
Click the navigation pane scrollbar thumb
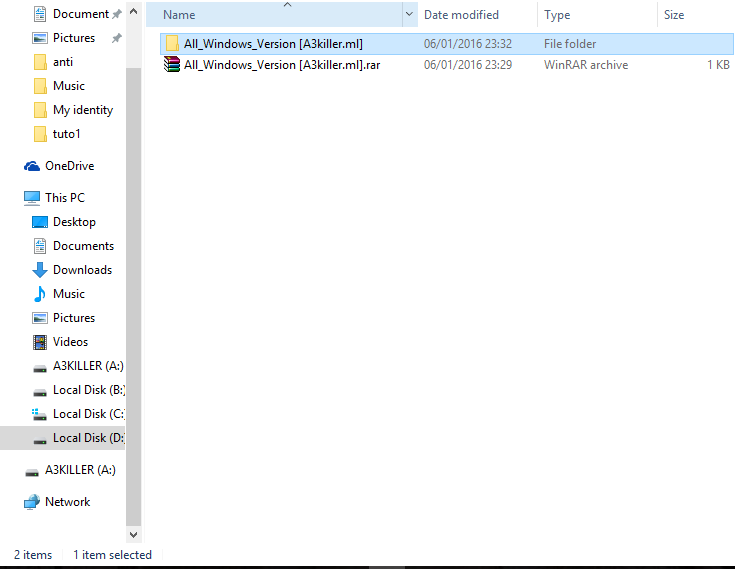[134, 297]
